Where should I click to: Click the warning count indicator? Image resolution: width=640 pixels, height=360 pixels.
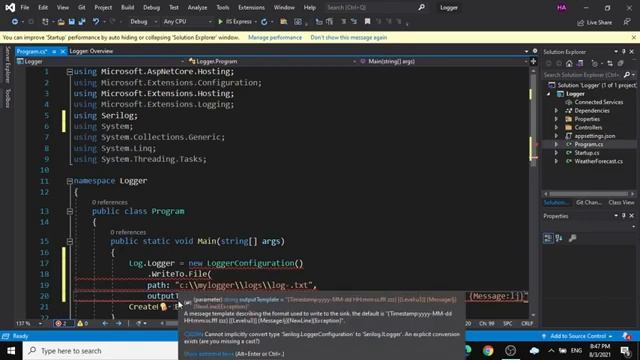coord(83,323)
